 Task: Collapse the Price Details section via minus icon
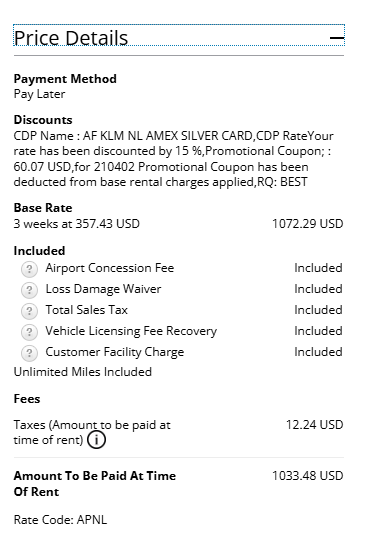[337, 37]
